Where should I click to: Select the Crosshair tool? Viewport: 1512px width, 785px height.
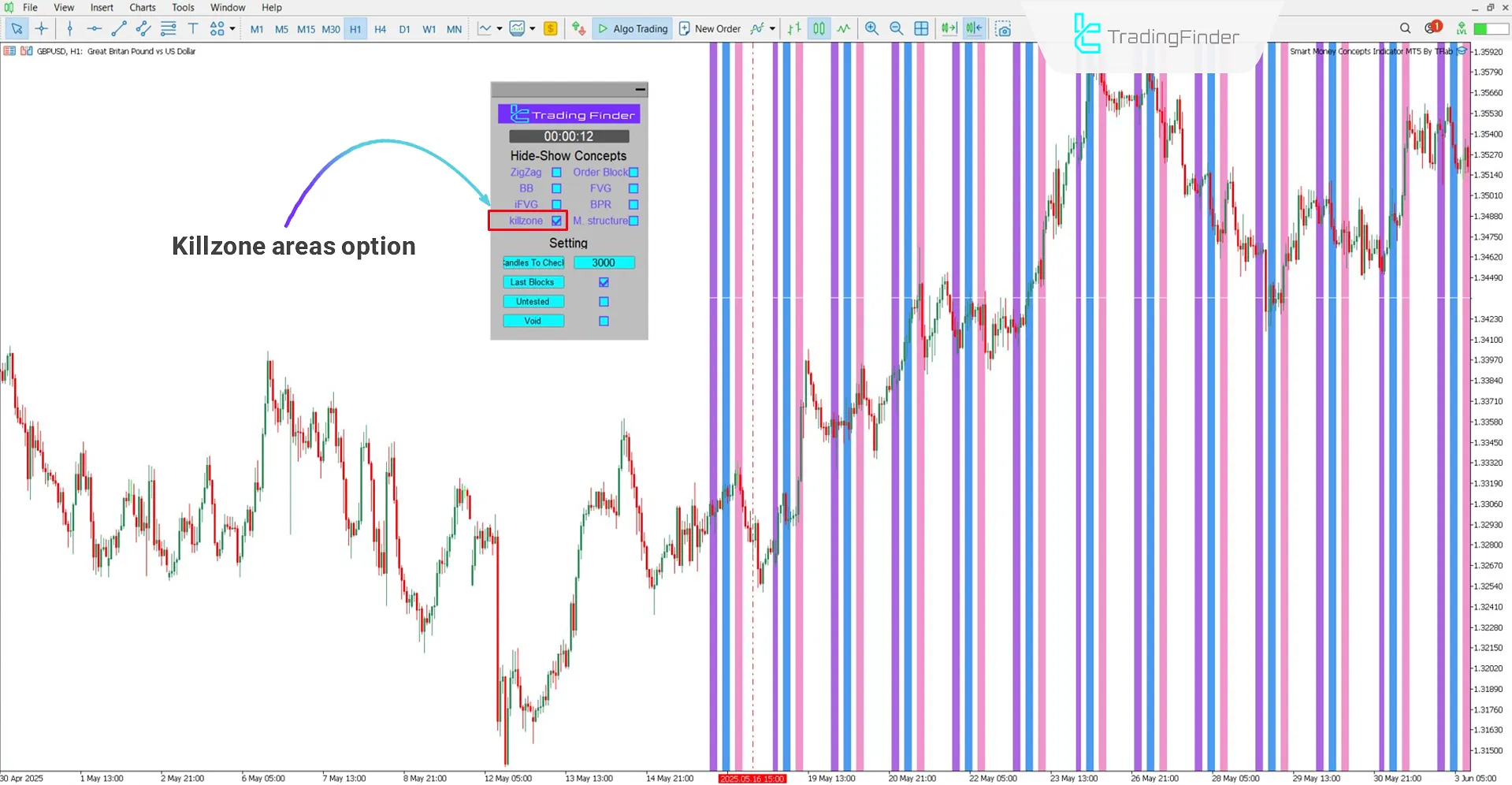pos(42,28)
